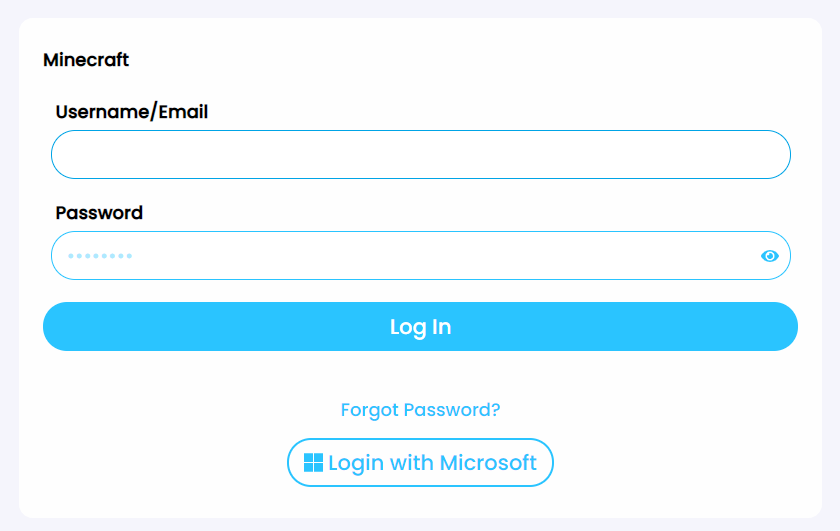Open the Forgot Password? link
This screenshot has width=840, height=531.
[421, 410]
